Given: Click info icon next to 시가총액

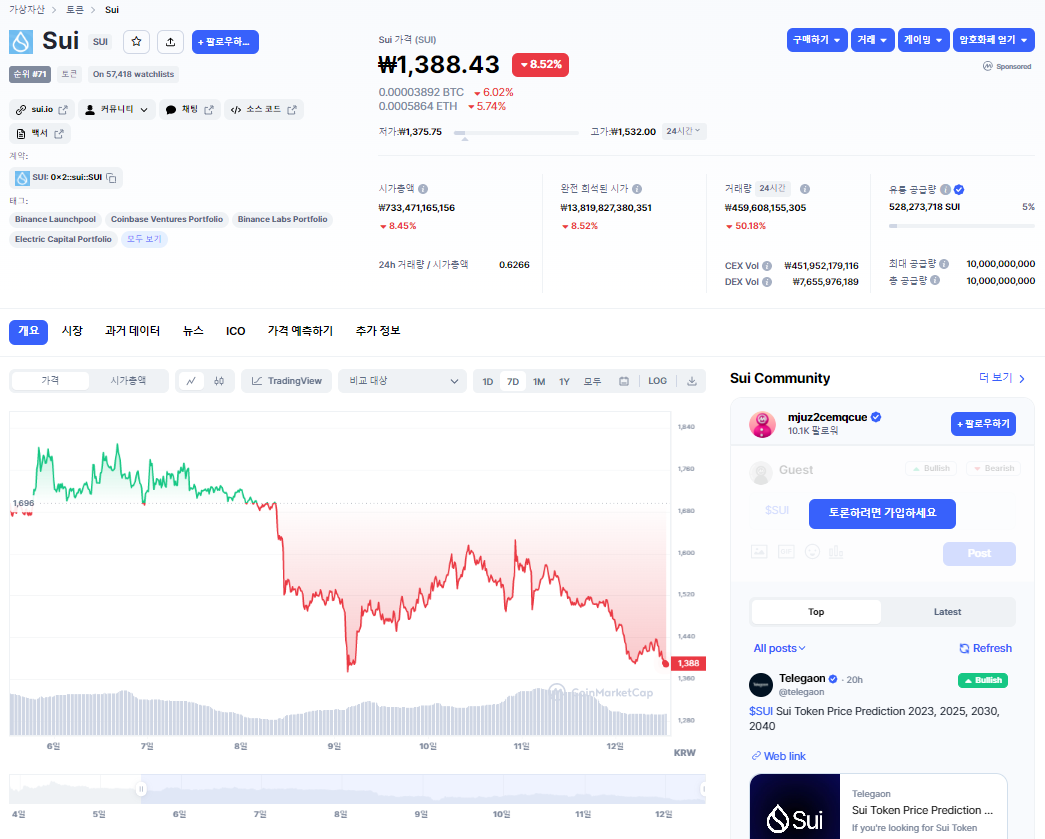Looking at the screenshot, I should coord(423,189).
